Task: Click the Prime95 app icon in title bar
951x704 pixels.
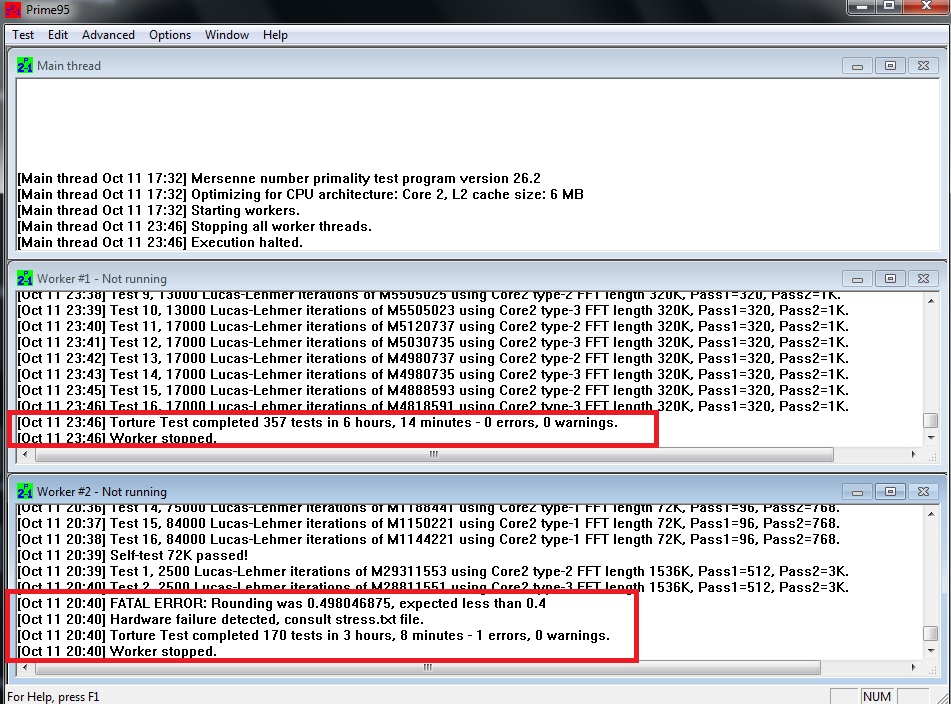Action: 12,9
